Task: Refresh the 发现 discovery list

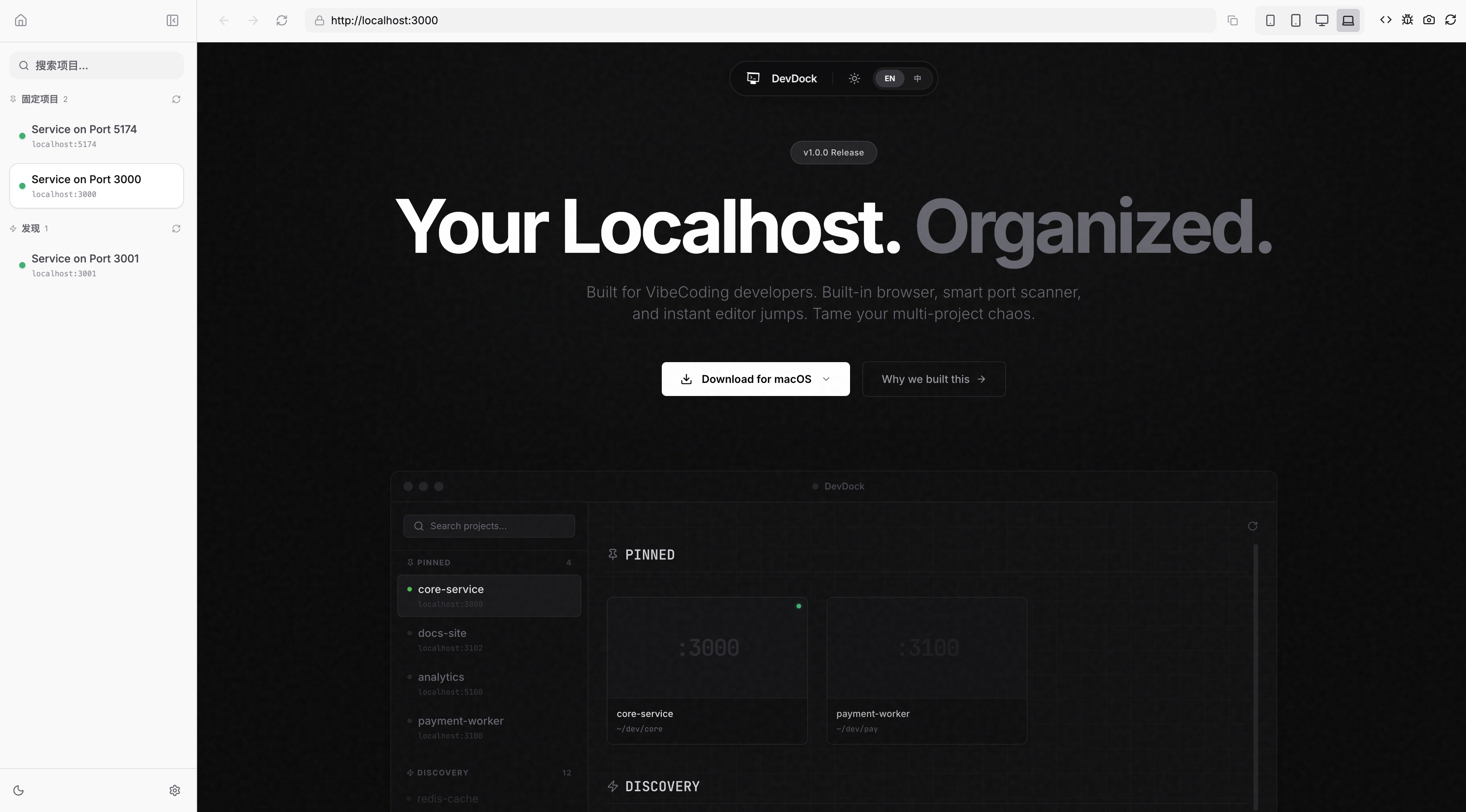Action: pos(176,229)
